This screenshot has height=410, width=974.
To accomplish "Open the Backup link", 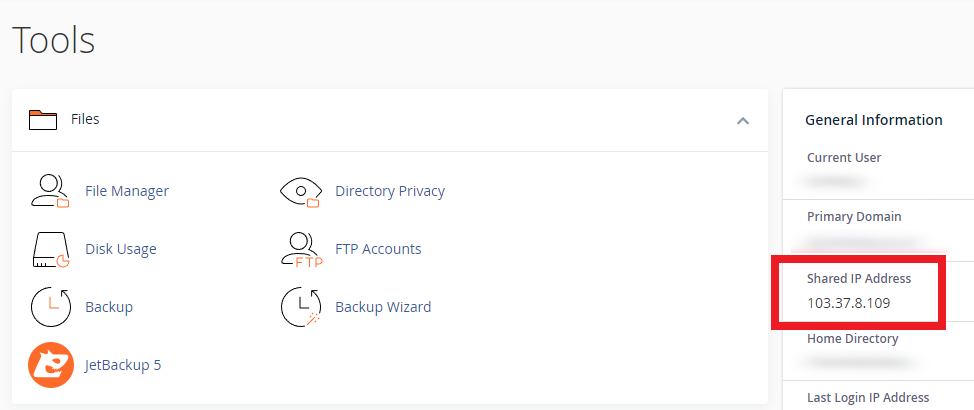I will [109, 307].
